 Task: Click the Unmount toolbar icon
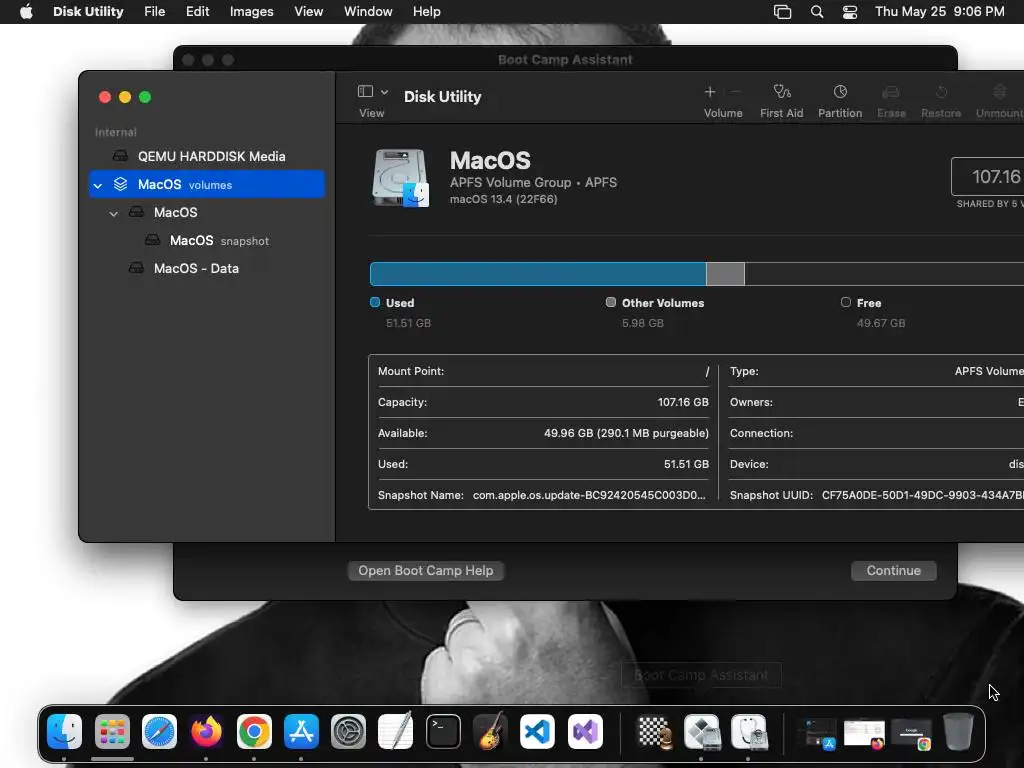[x=1000, y=92]
